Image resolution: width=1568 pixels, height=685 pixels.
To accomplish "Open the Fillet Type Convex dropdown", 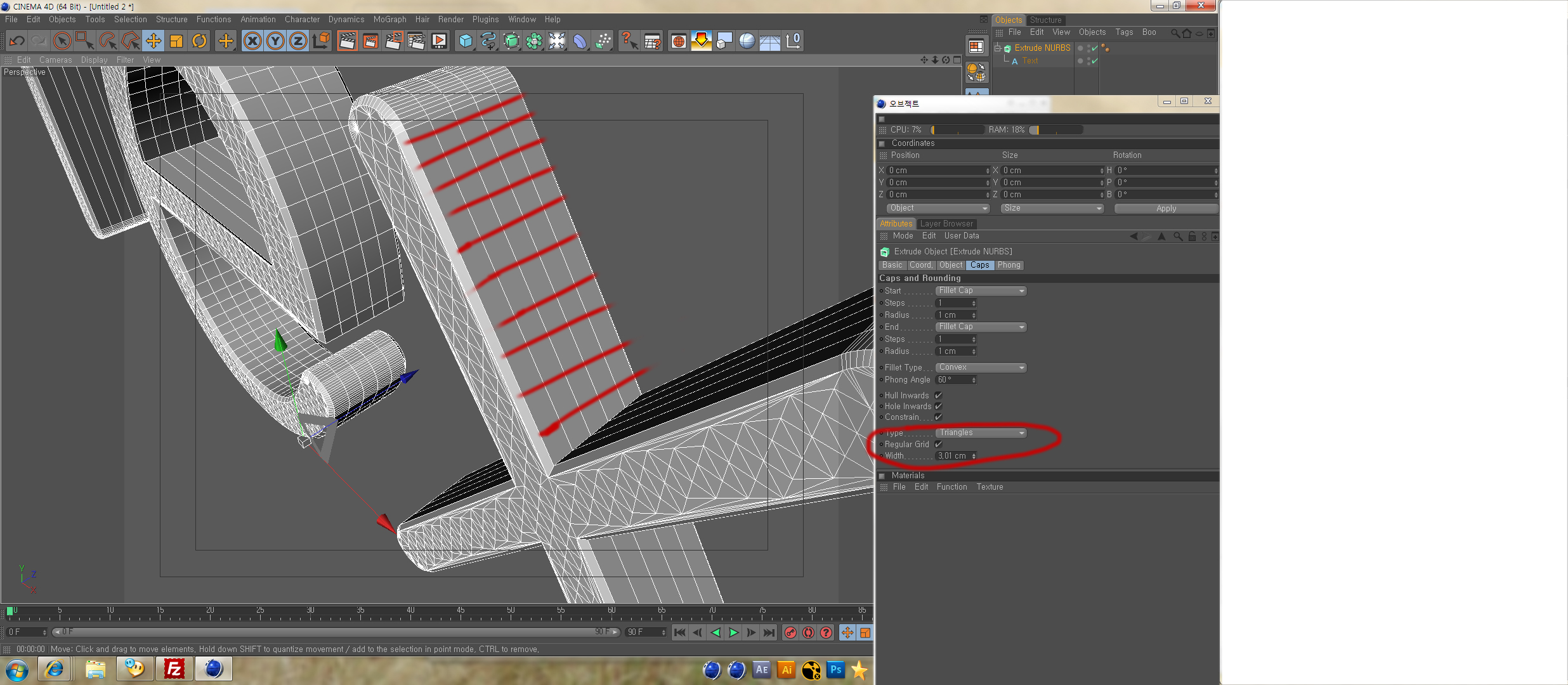I will (x=981, y=368).
